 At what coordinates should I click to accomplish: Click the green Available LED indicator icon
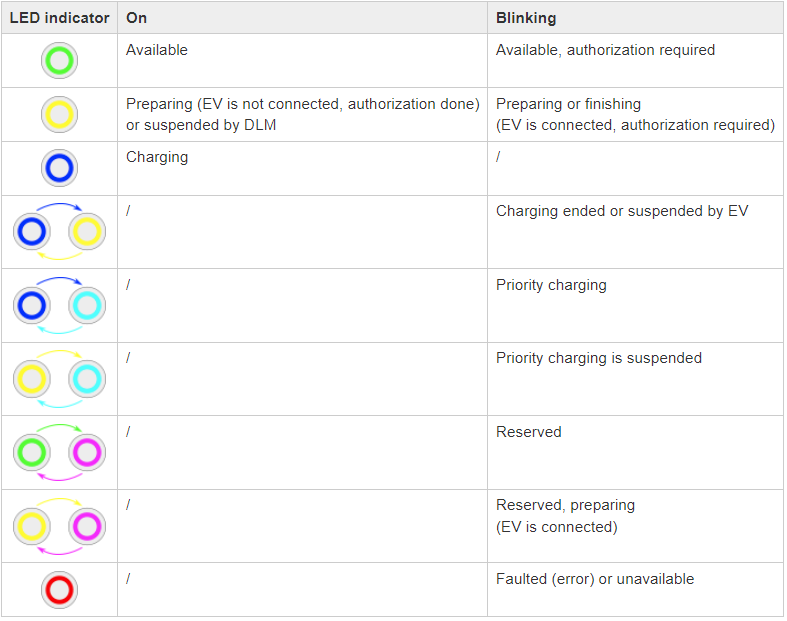click(x=59, y=61)
